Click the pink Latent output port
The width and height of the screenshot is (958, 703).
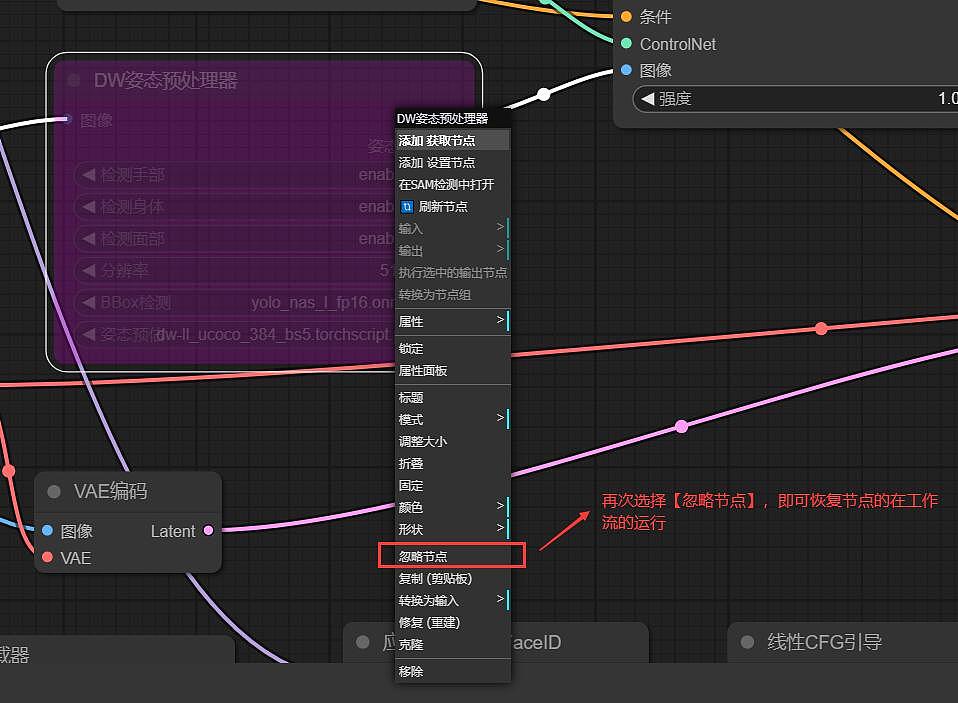coord(208,530)
